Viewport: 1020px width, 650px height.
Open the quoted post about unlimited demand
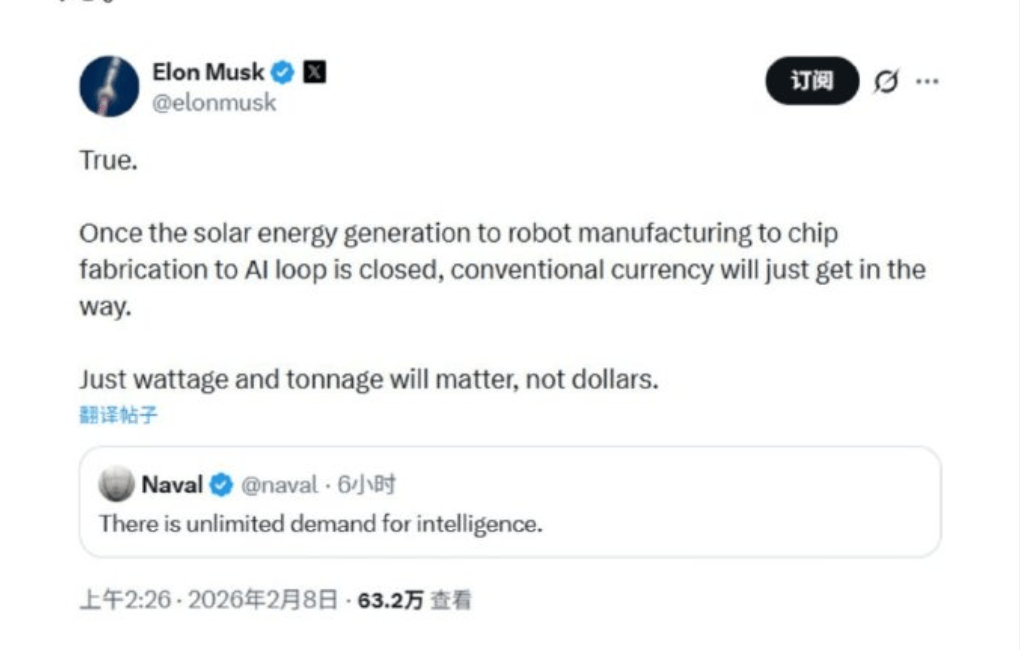pyautogui.click(x=320, y=523)
